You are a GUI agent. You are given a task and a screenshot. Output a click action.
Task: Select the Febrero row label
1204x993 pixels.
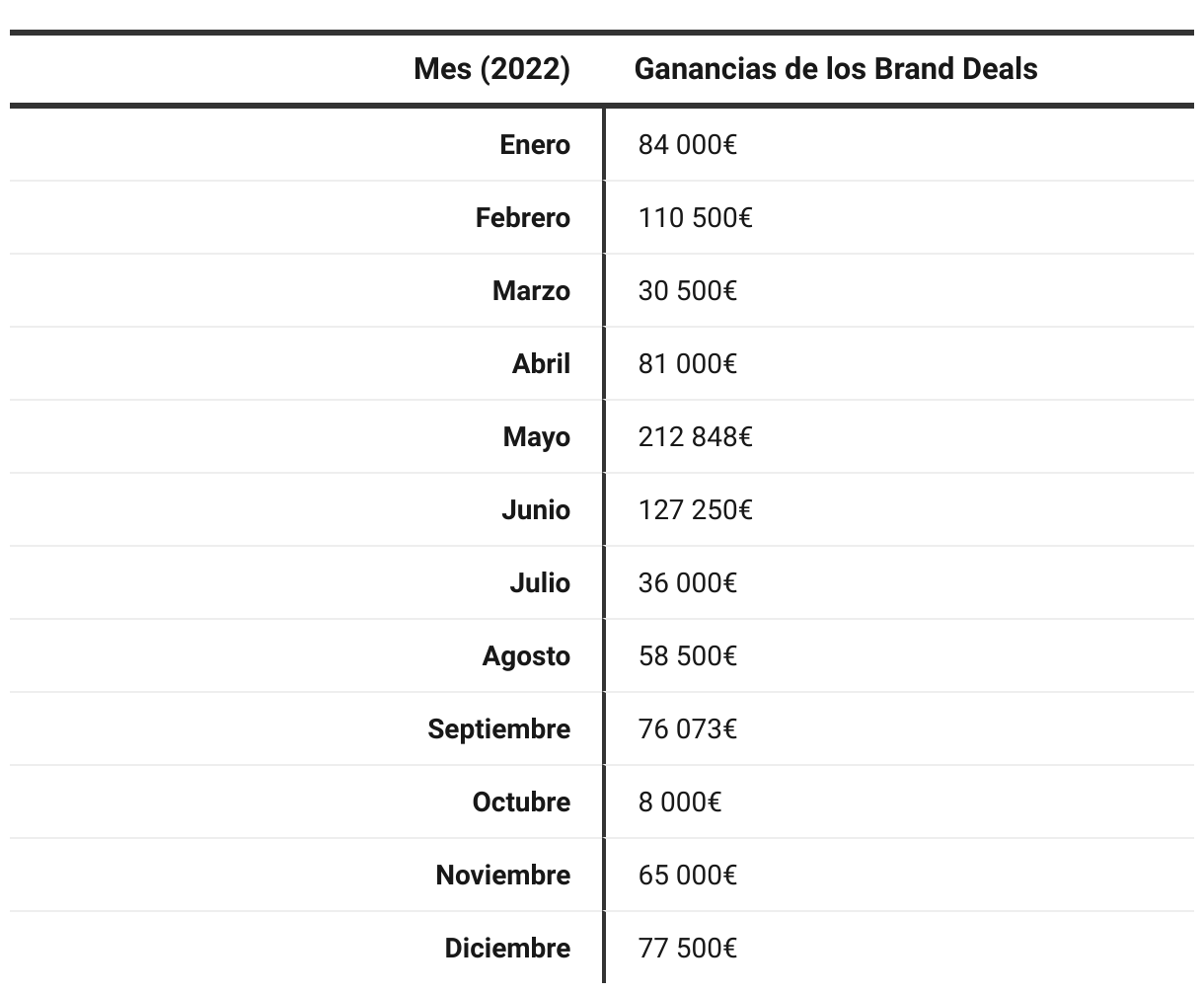(522, 217)
